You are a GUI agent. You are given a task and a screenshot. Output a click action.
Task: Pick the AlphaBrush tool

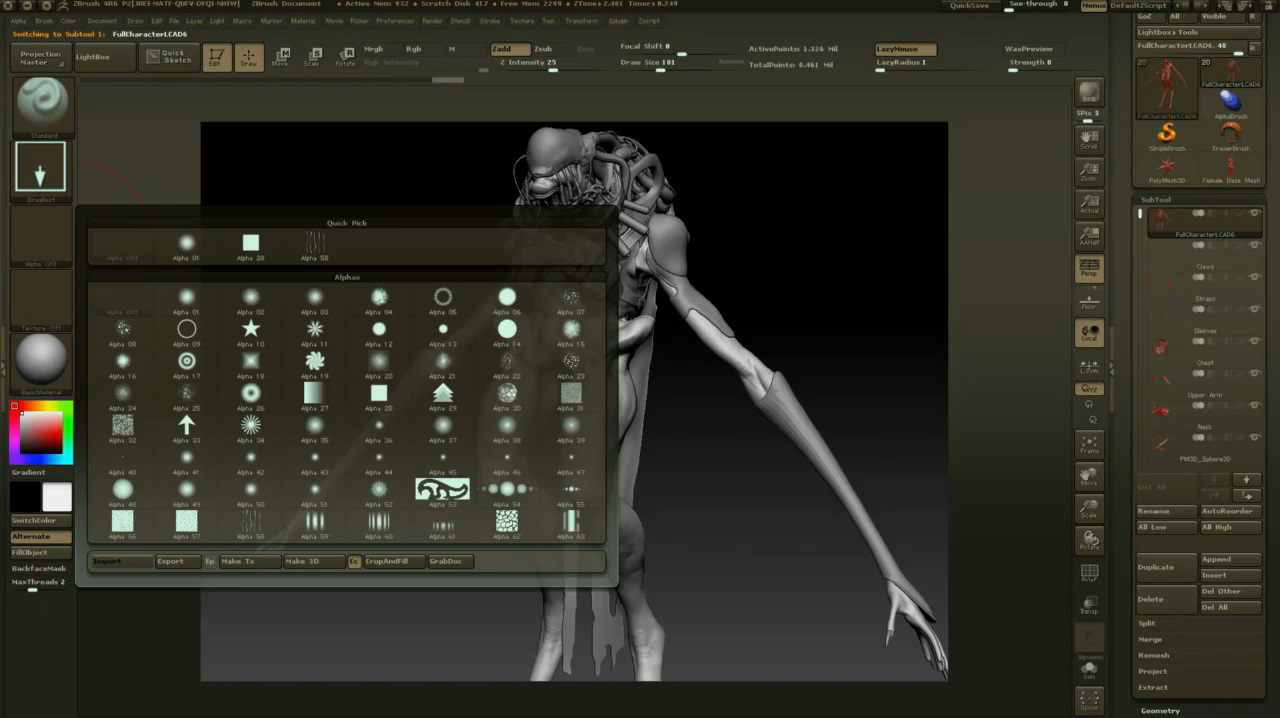[x=1230, y=103]
